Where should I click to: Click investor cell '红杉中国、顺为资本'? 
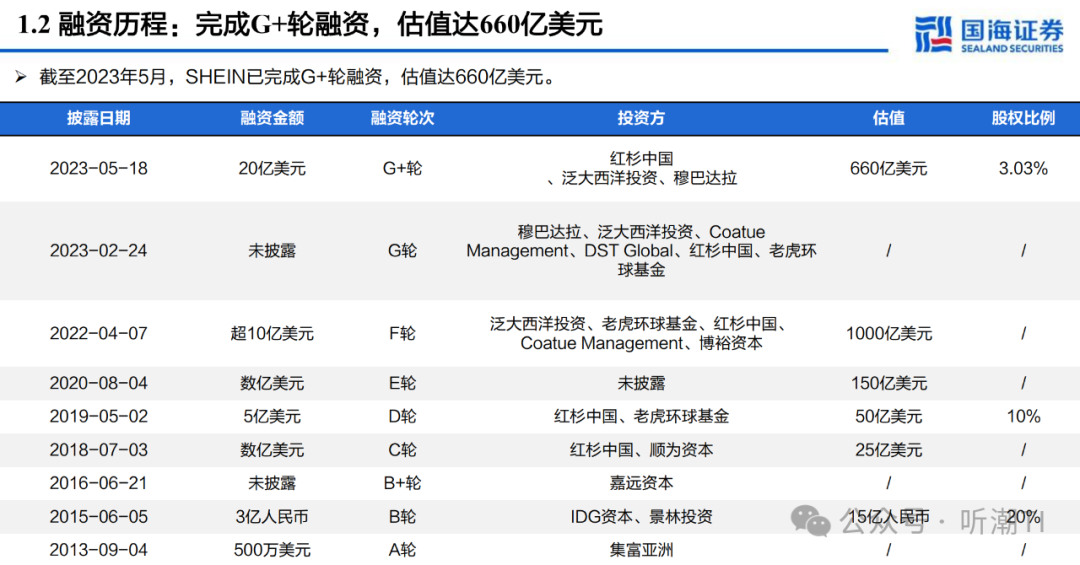click(x=641, y=450)
